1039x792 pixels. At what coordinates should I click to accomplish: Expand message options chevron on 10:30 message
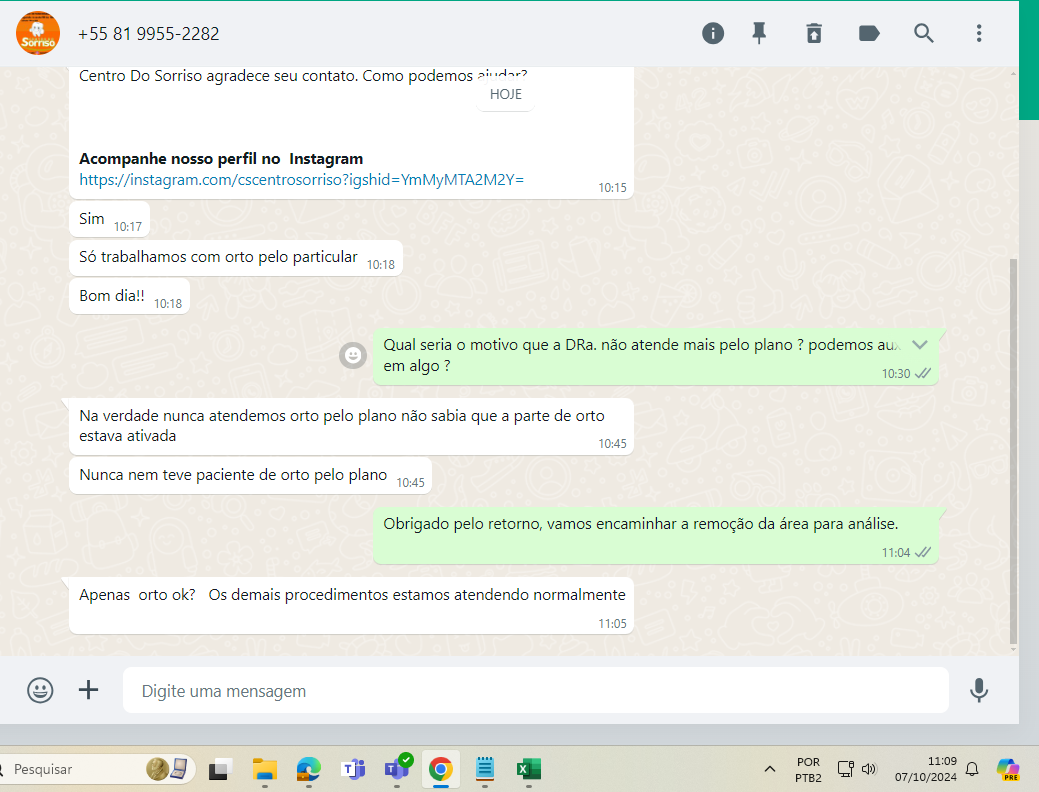(920, 345)
